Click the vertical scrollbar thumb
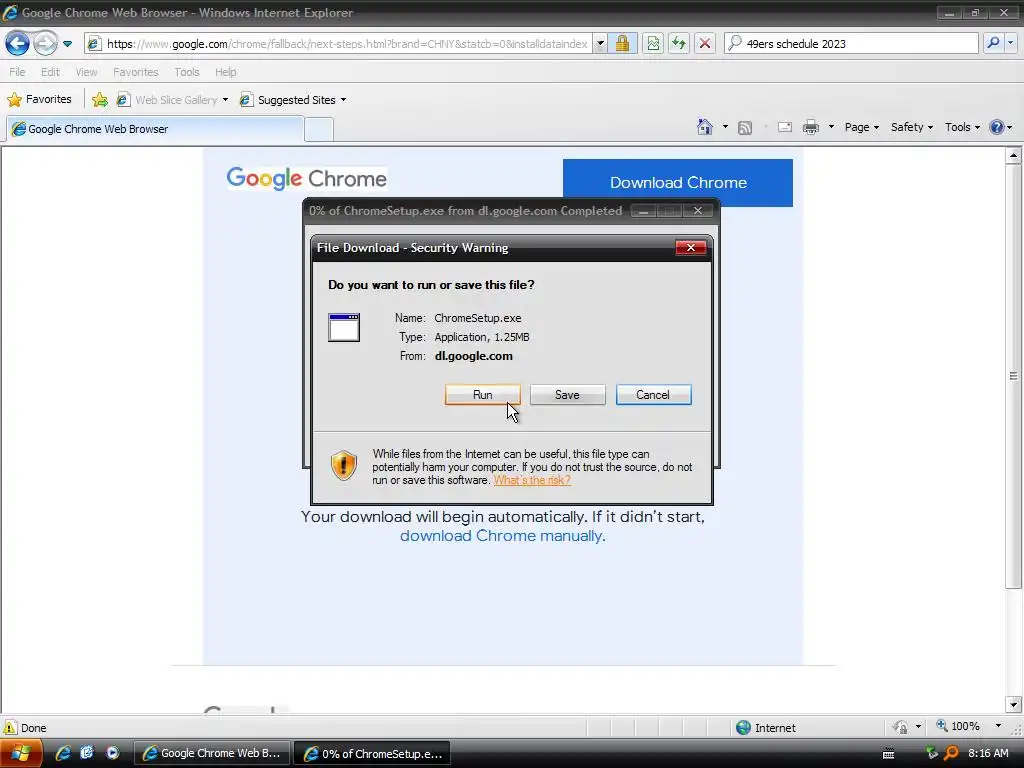1024x768 pixels. coord(1014,376)
